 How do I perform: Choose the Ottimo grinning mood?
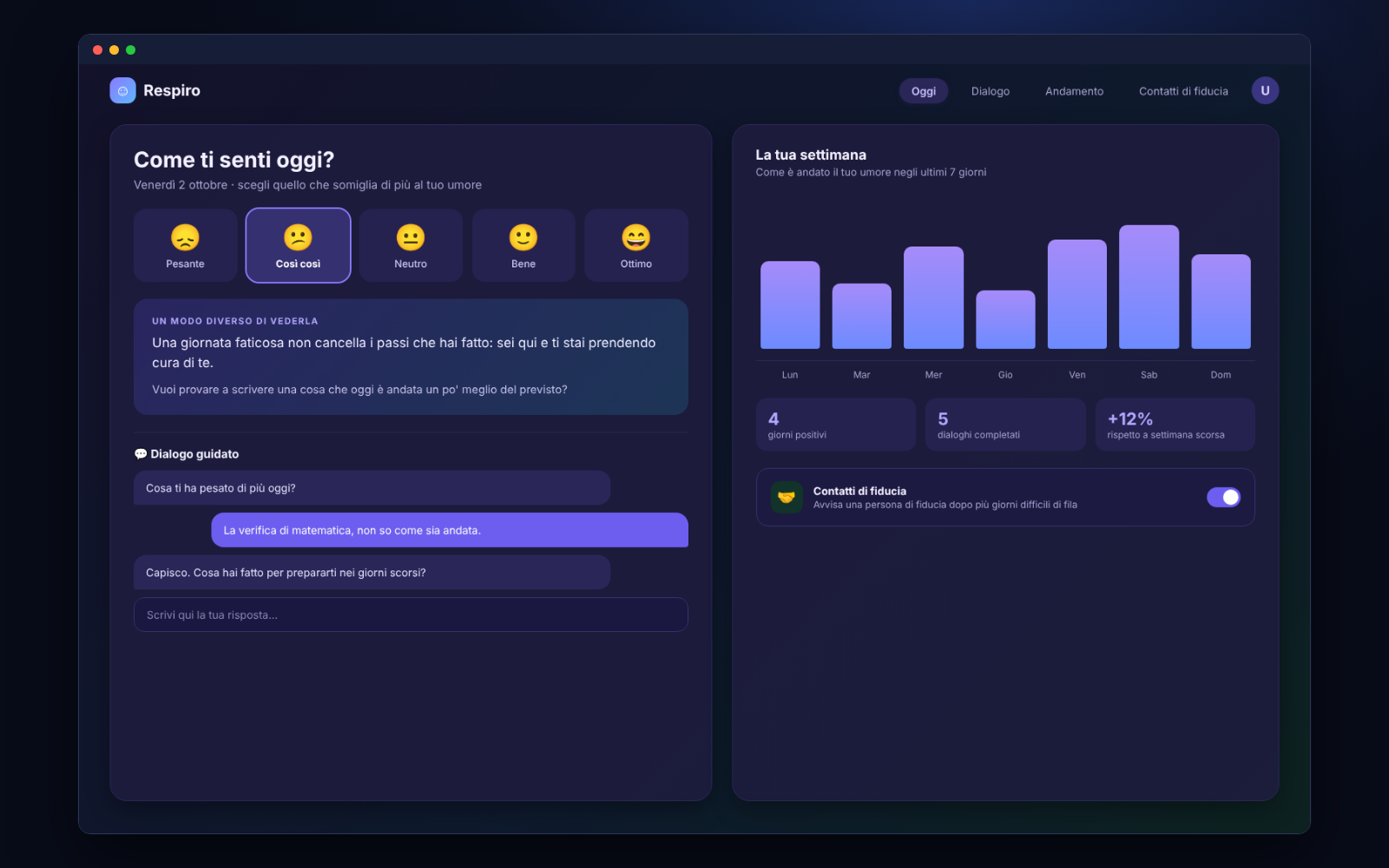[636, 246]
